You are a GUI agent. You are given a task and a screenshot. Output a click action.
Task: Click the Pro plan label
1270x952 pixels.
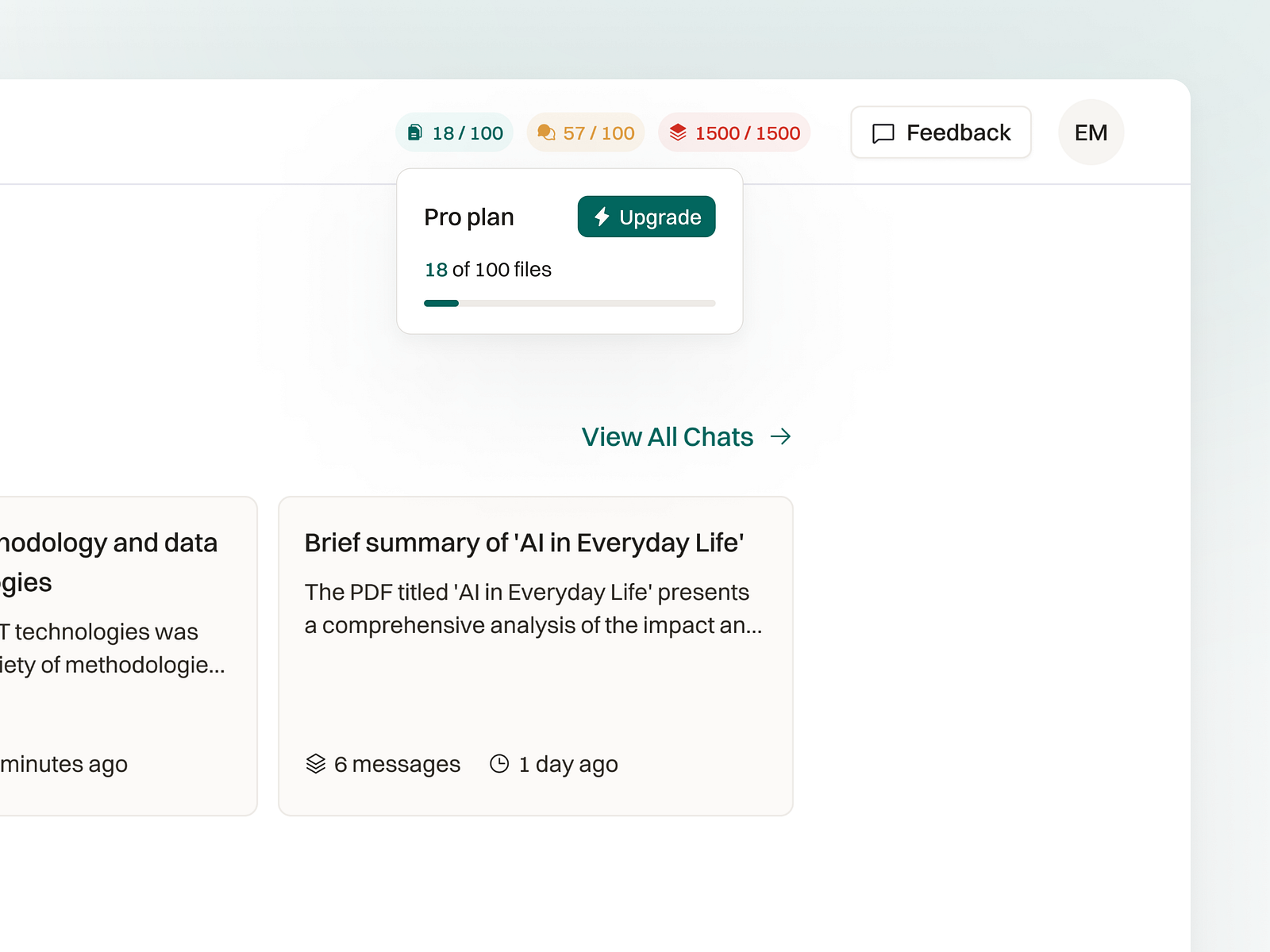pyautogui.click(x=469, y=216)
